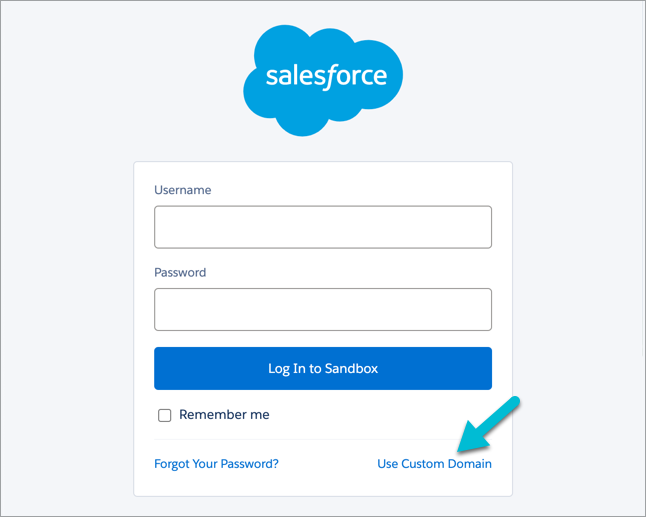The width and height of the screenshot is (646, 517).
Task: Click the empty box under the Username label
Action: [323, 227]
